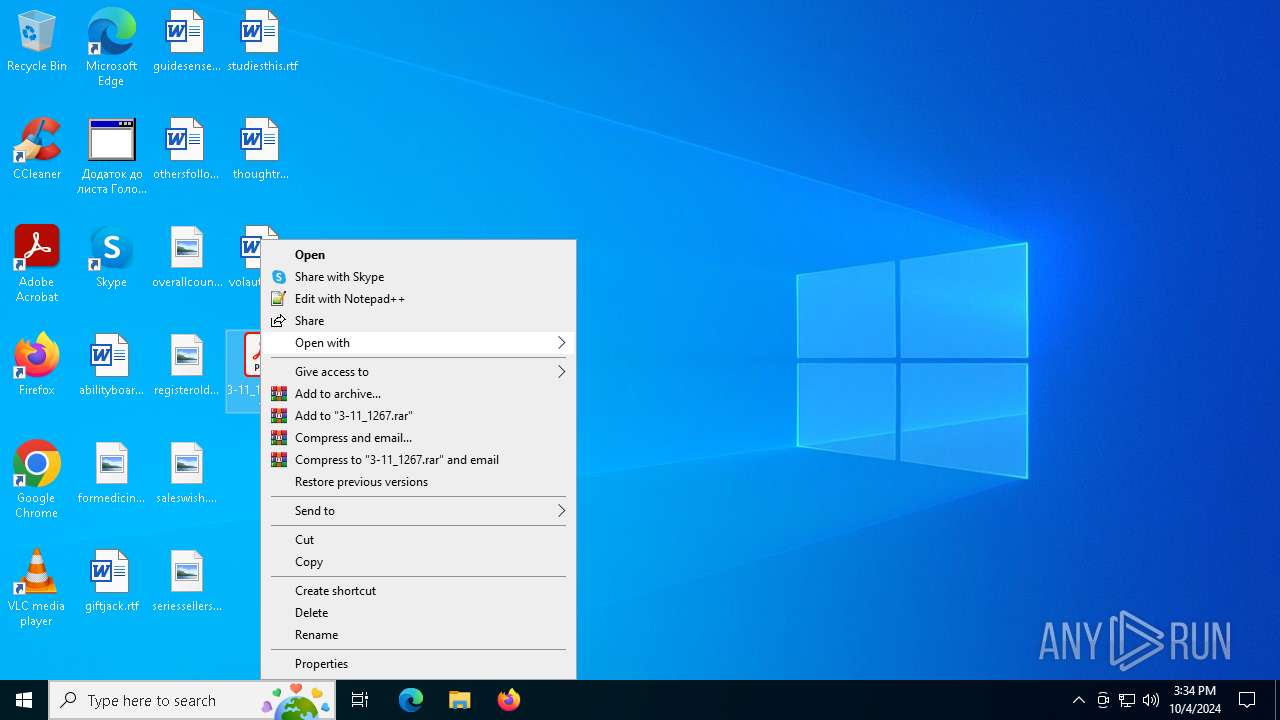Screen dimensions: 1280x720
Task: Expand the Give access to submenu
Action: pos(418,372)
